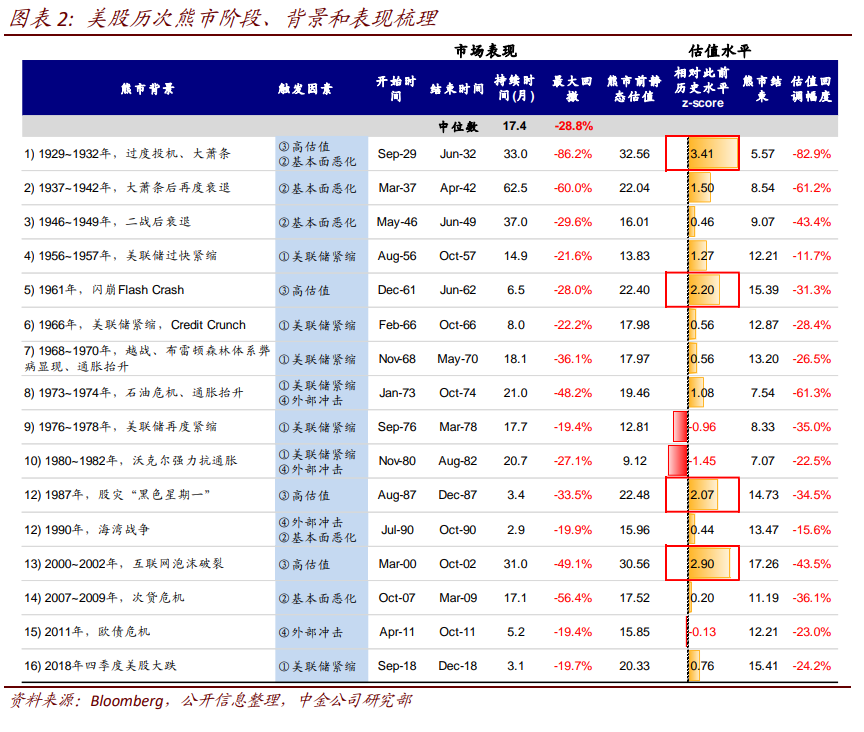Click the 9.12 valuation cell

[x=635, y=461]
